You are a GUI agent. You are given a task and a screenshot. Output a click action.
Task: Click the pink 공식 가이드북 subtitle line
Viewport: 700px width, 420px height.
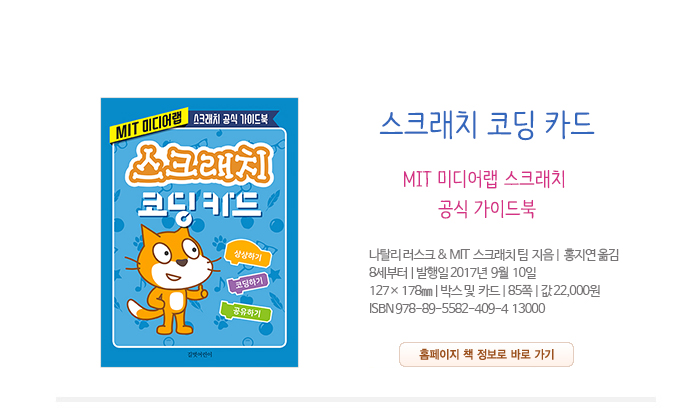pyautogui.click(x=487, y=209)
